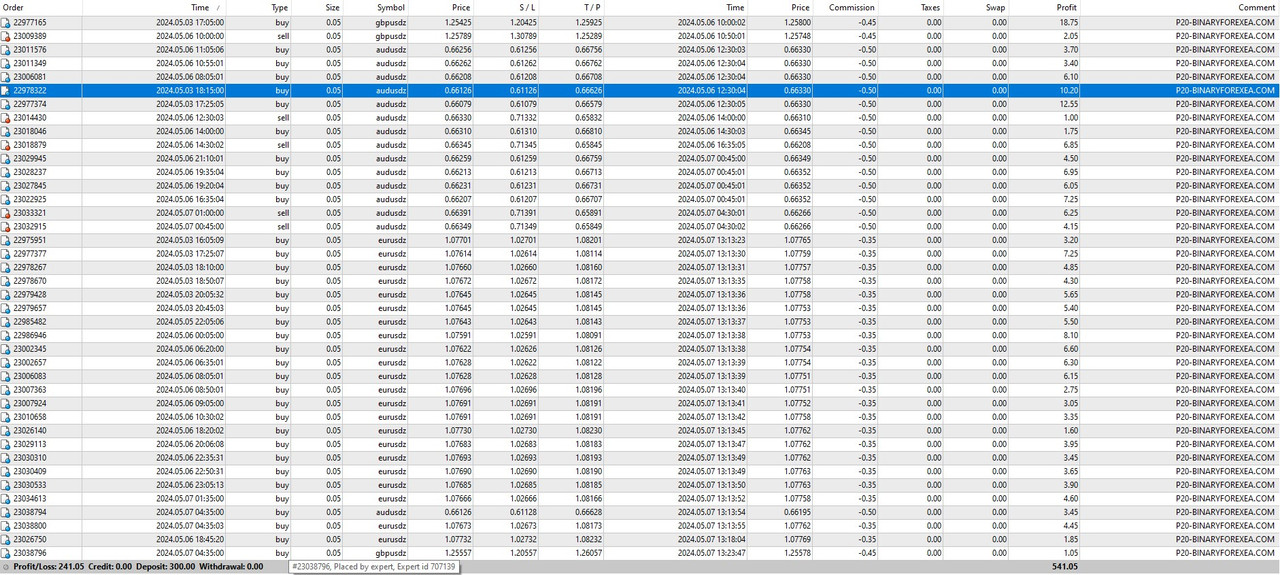Click the sell icon beside 23033321
The image size is (1280, 575).
(x=6, y=213)
